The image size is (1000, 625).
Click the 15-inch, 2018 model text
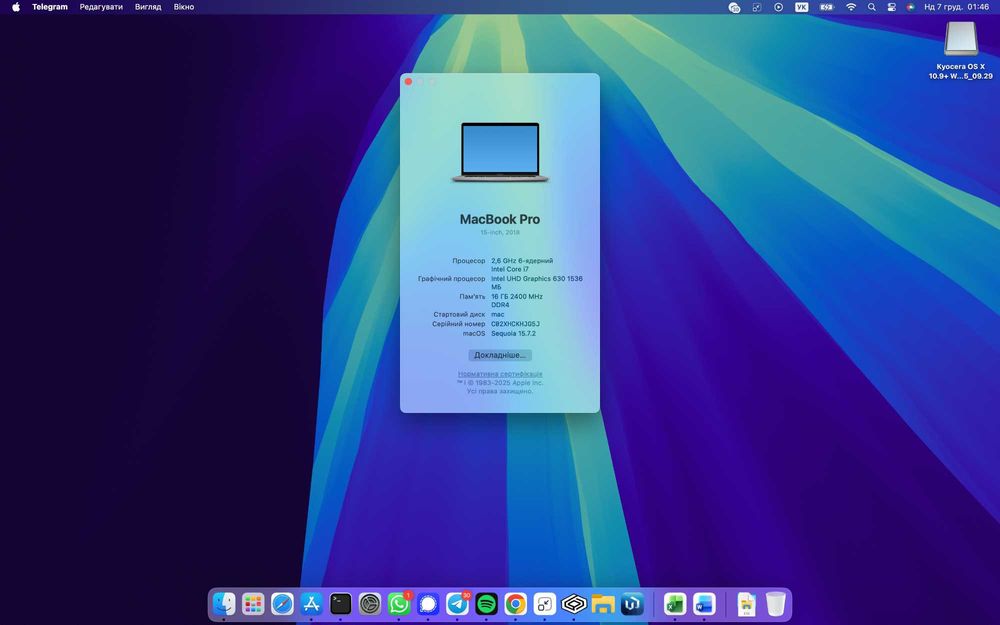[x=500, y=232]
